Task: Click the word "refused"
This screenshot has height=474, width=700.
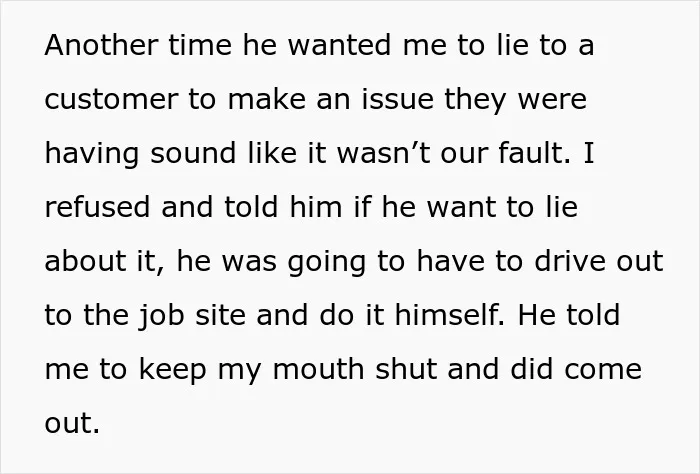Action: [x=97, y=207]
